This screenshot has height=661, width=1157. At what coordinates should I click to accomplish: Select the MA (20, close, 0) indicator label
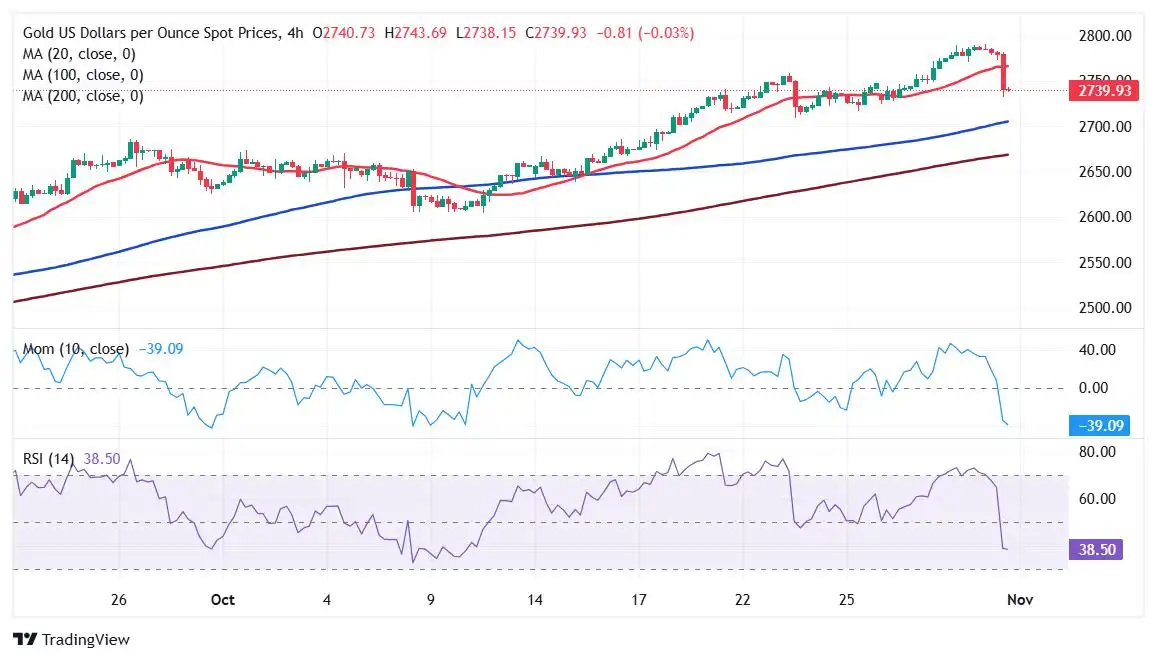point(79,54)
